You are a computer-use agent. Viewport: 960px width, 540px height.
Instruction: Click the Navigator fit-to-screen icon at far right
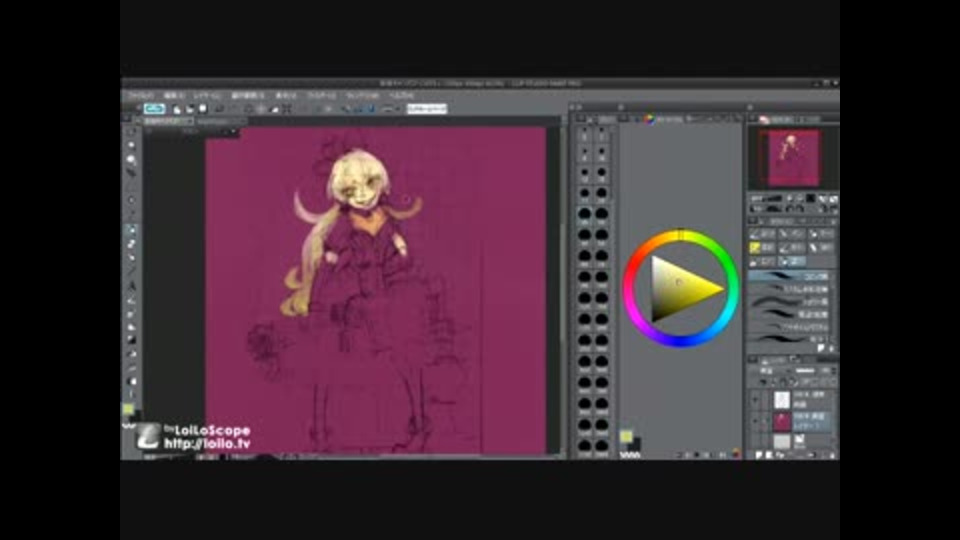[x=833, y=199]
